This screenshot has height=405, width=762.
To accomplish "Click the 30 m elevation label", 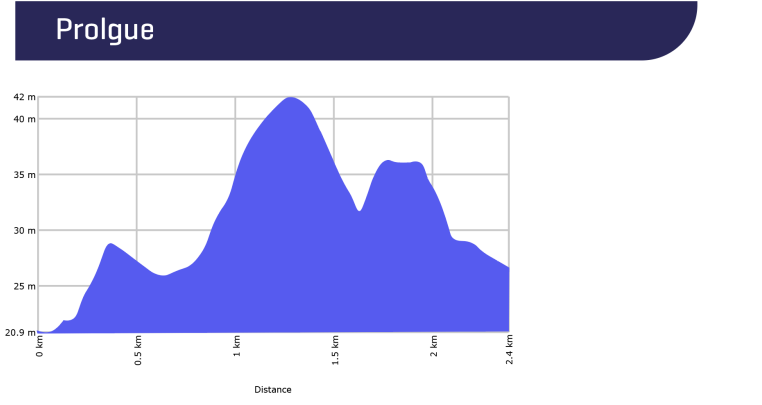I will [24, 231].
